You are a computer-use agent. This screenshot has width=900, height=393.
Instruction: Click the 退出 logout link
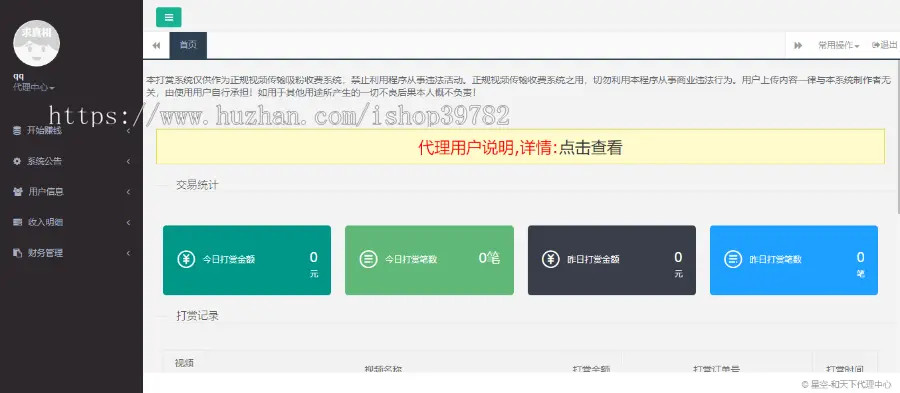tap(885, 45)
